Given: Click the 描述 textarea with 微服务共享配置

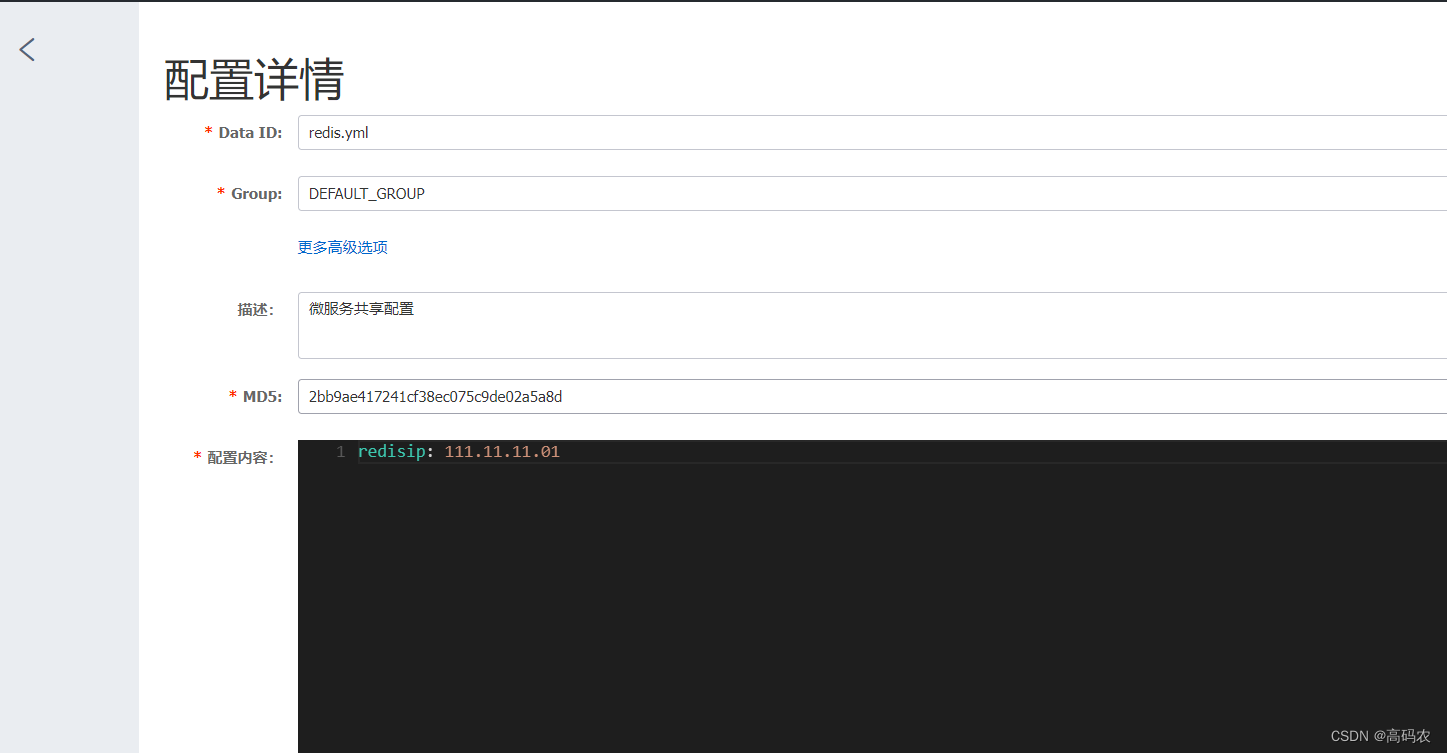Looking at the screenshot, I should click(x=872, y=325).
